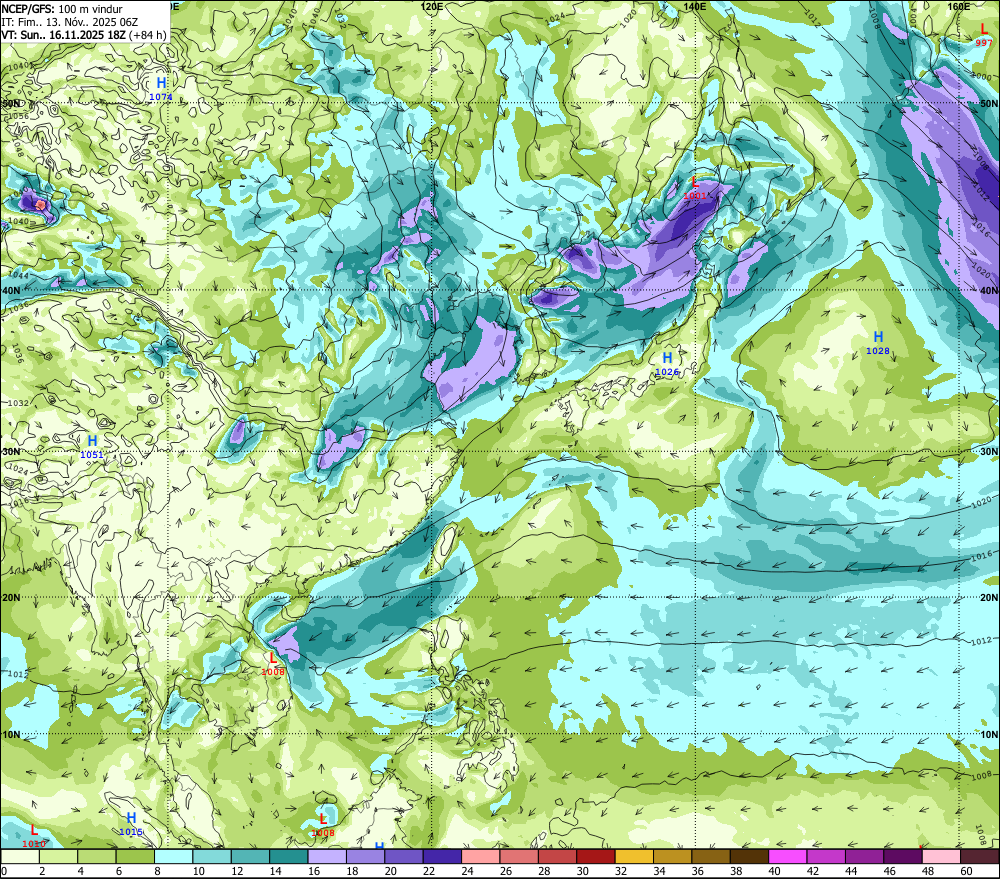Select the L 997 low pressure marker
Screen dimensions: 1000x879
coord(984,35)
